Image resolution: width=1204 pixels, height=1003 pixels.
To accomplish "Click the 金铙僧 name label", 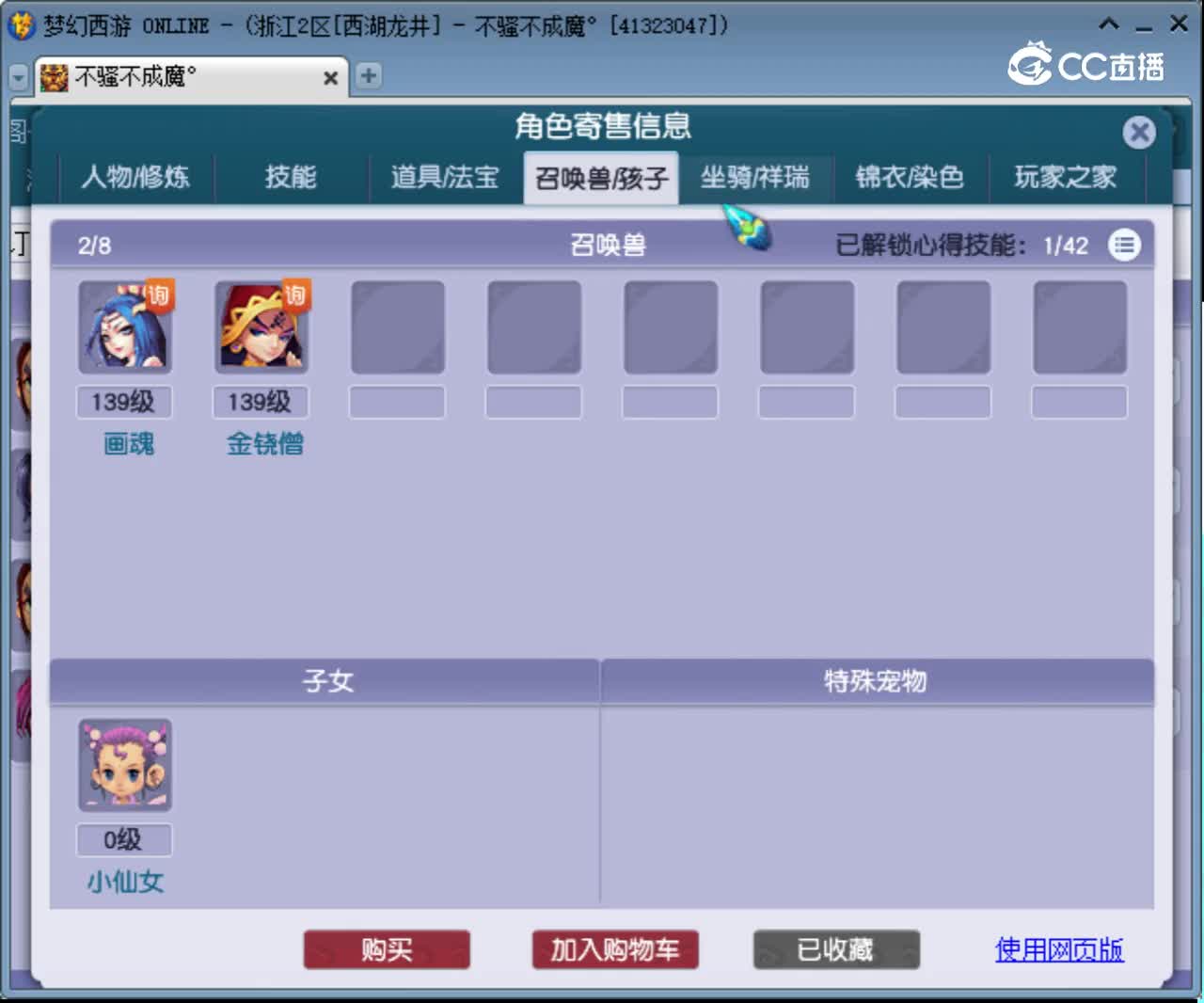I will [x=265, y=443].
